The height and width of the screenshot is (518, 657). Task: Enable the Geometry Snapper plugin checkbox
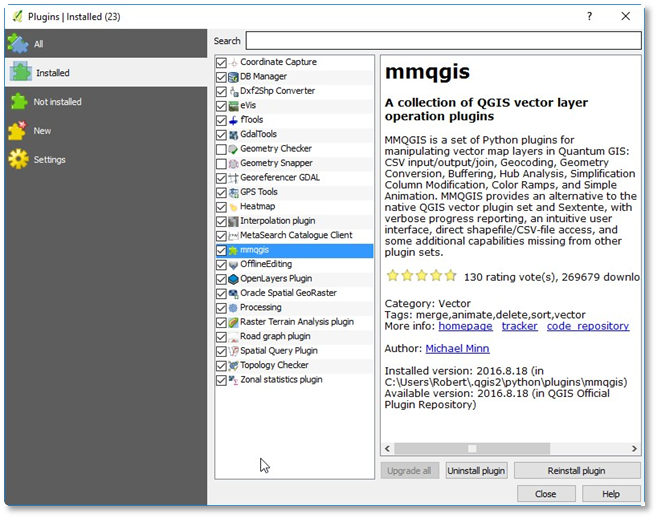[x=221, y=163]
